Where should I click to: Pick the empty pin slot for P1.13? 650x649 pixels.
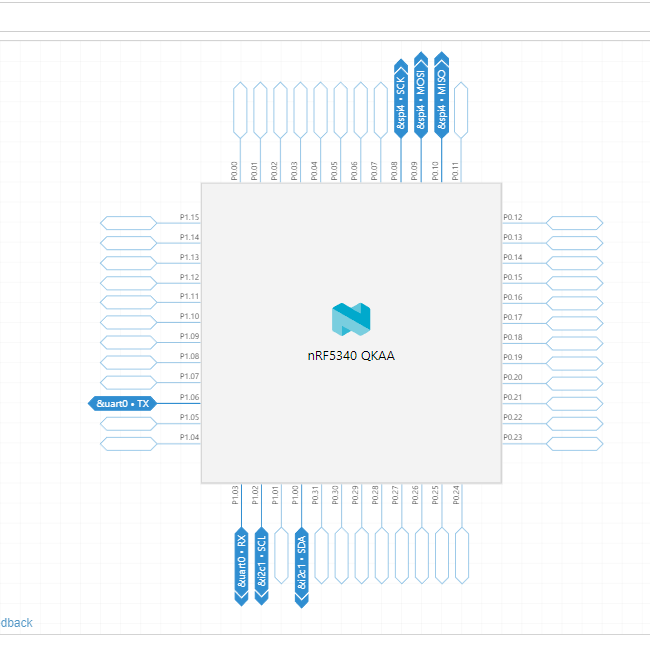[129, 263]
